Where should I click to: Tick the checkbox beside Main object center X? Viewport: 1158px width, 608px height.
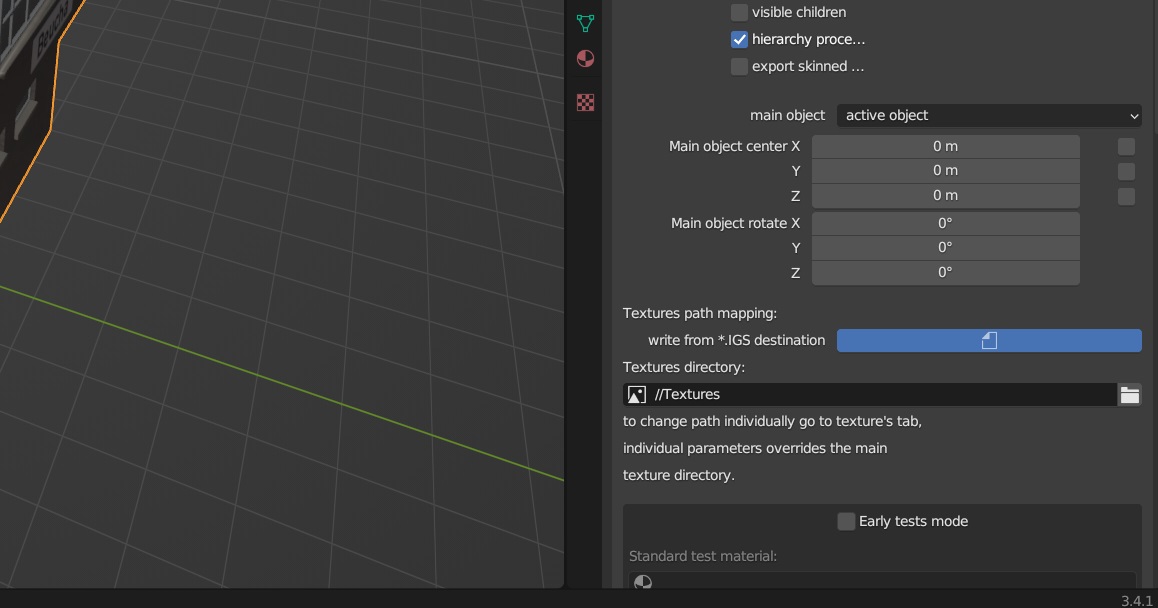1126,146
